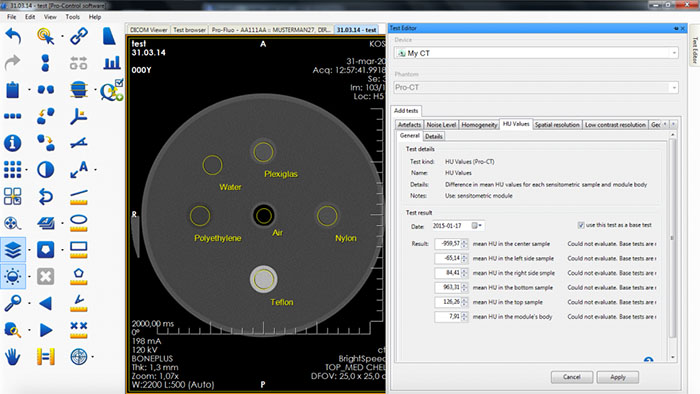Switch to the Test browser tab

(x=189, y=30)
